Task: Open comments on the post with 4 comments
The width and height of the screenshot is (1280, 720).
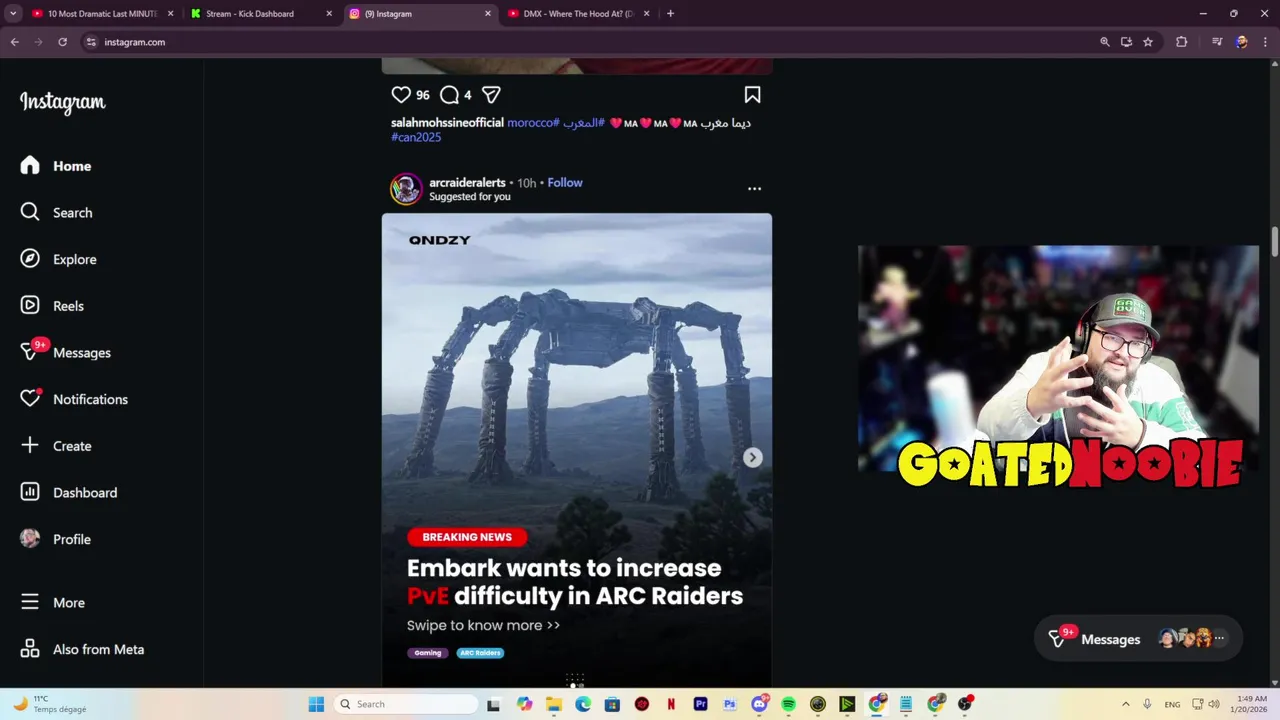Action: coord(450,95)
